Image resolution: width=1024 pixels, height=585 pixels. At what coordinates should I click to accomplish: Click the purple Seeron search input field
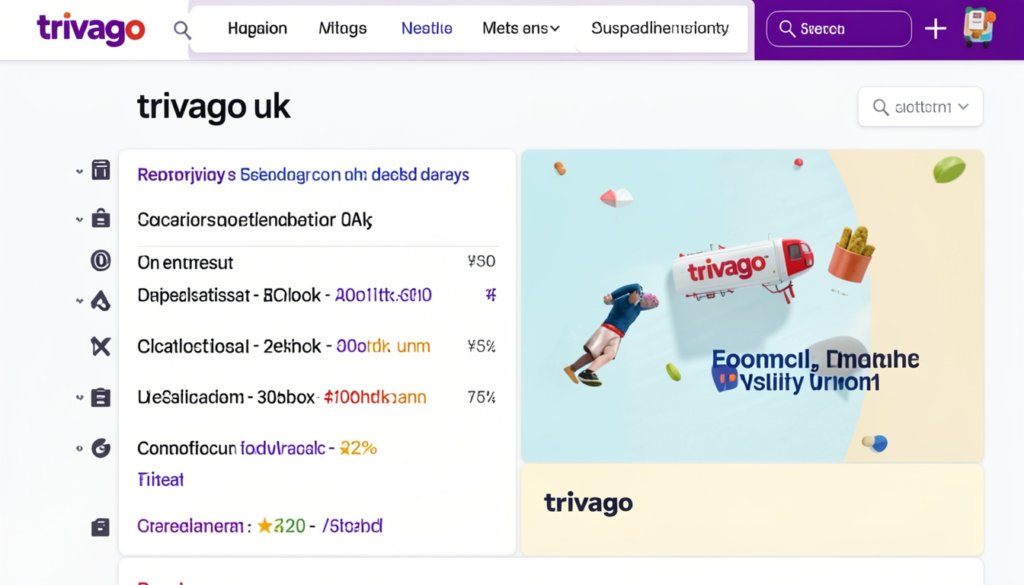pos(838,29)
